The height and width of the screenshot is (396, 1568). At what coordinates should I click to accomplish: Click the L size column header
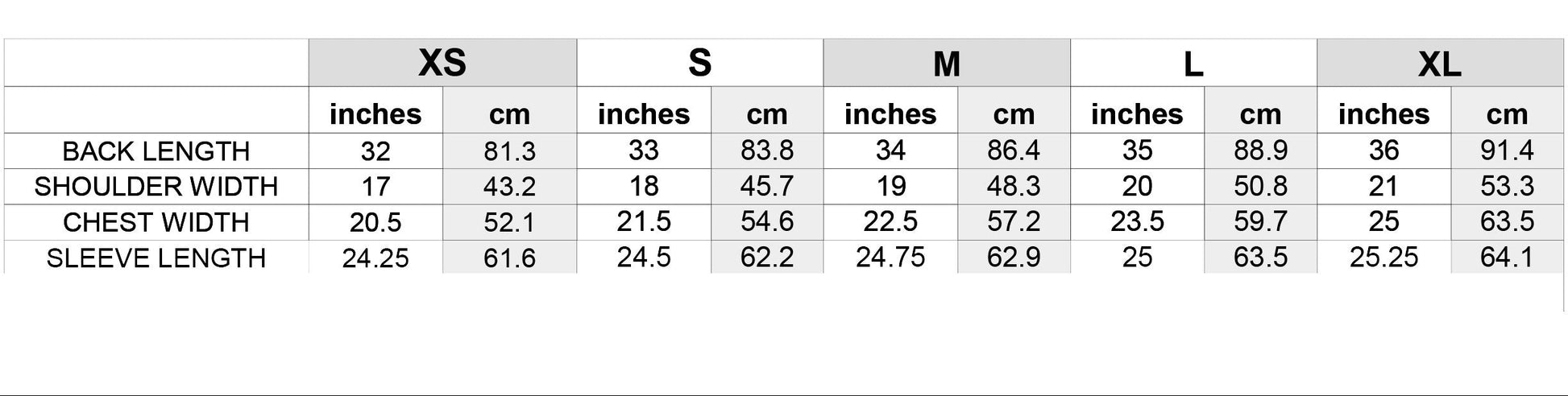tap(1193, 64)
